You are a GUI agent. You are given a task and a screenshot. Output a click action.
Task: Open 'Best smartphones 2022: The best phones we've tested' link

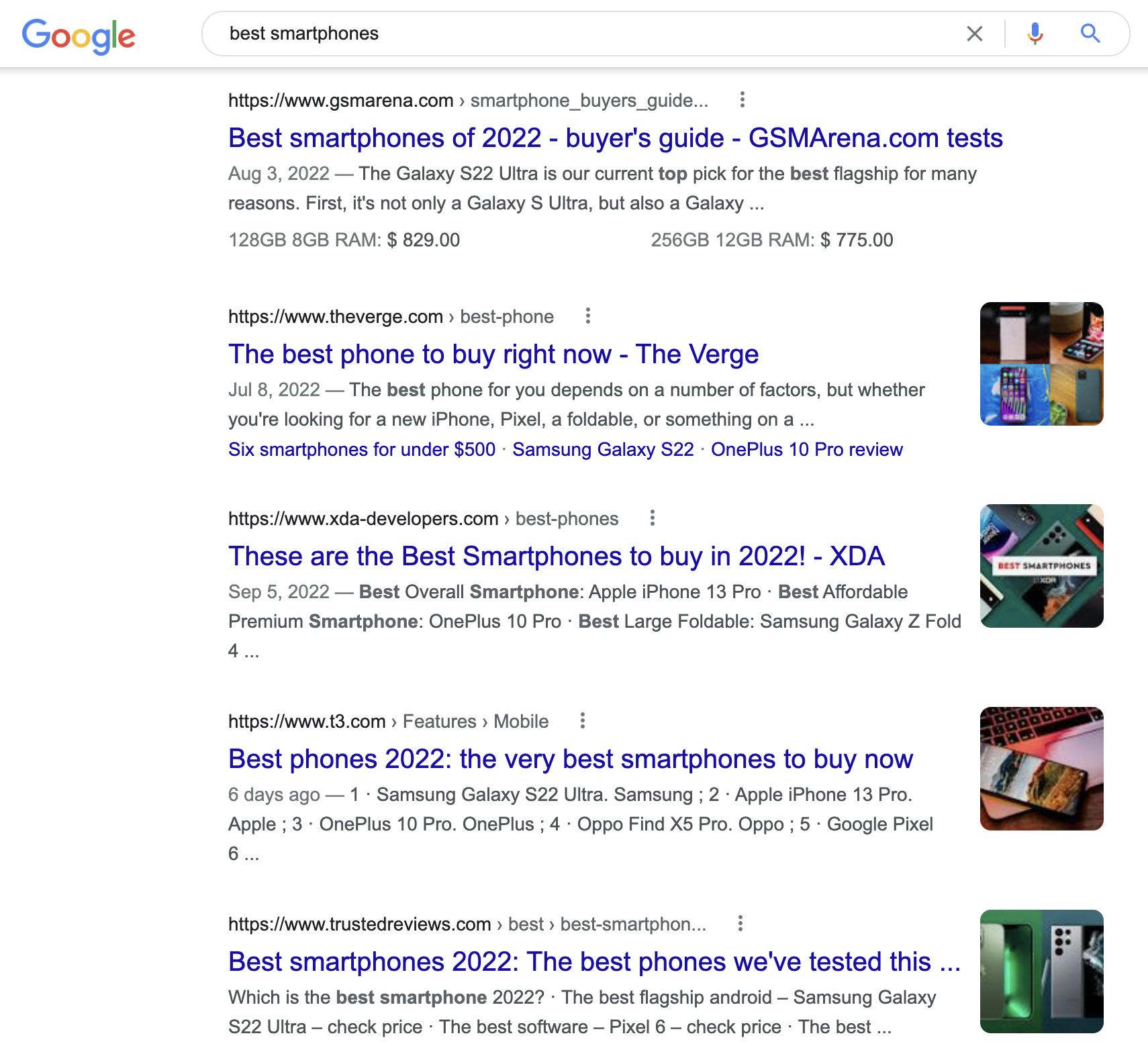coord(595,962)
